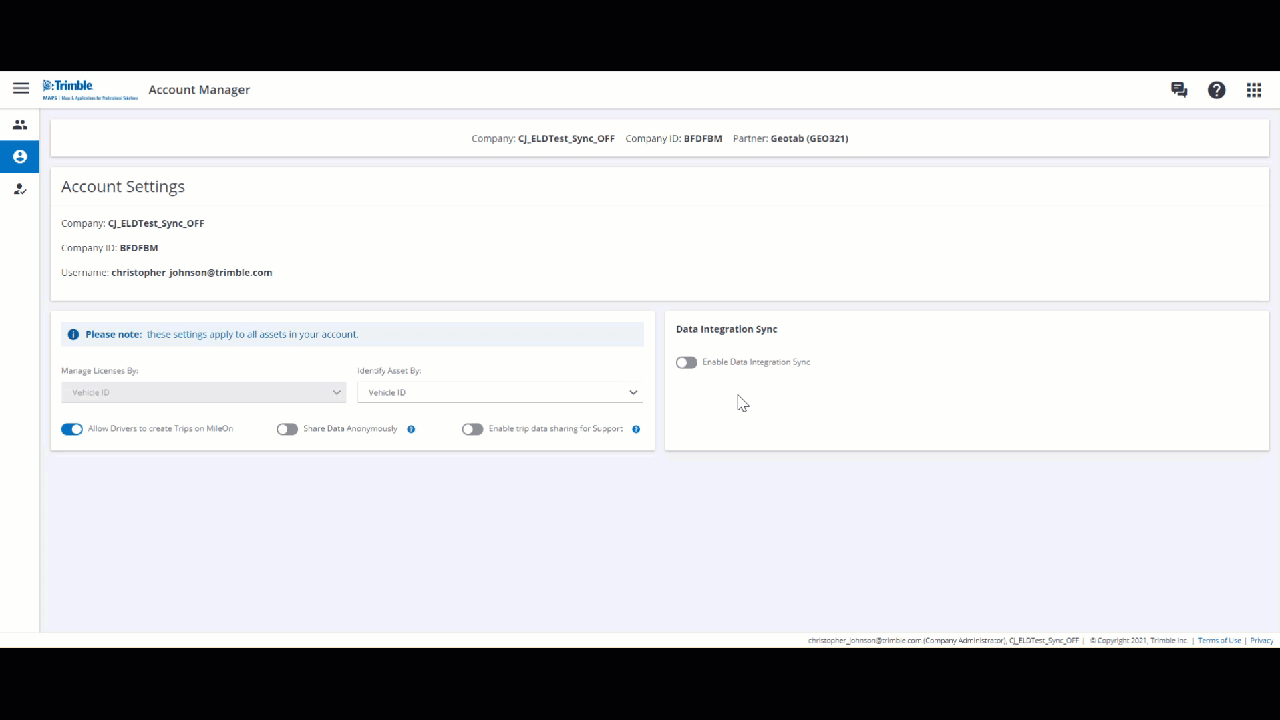Open the hamburger navigation menu

[21, 89]
